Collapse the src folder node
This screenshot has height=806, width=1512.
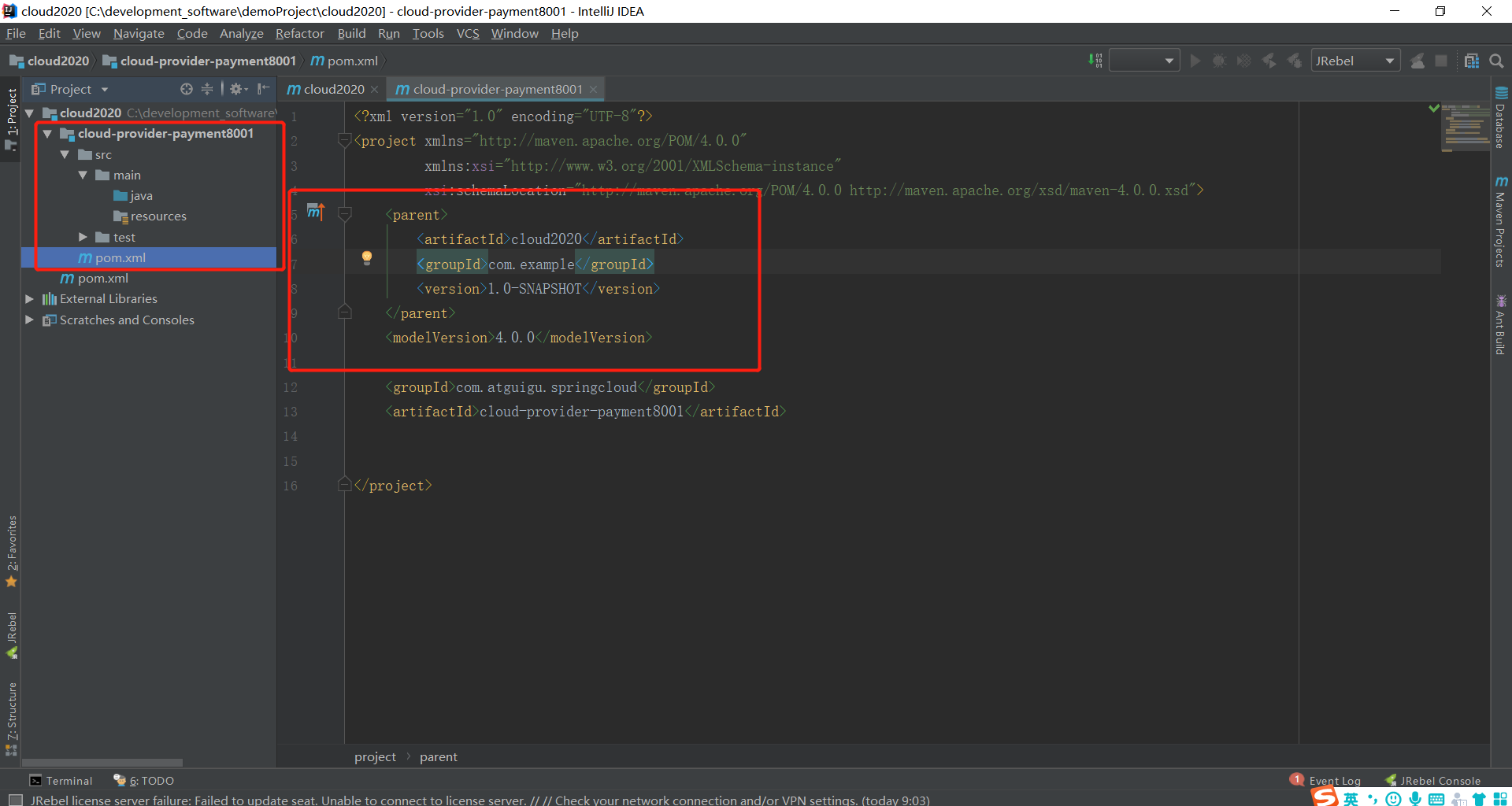[x=65, y=155]
